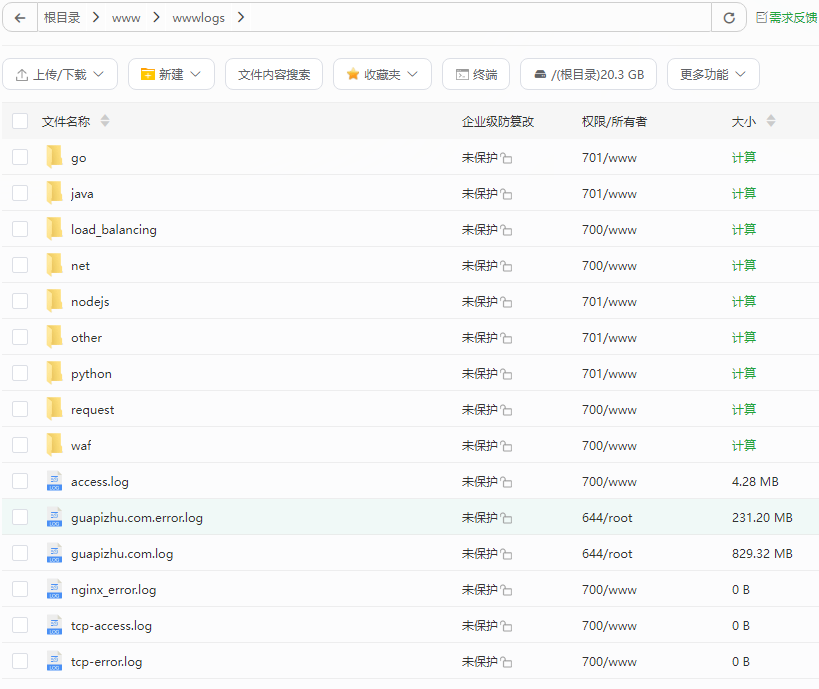Image resolution: width=819 pixels, height=689 pixels.
Task: Click the 未保护 status on the net row
Action: (x=479, y=265)
